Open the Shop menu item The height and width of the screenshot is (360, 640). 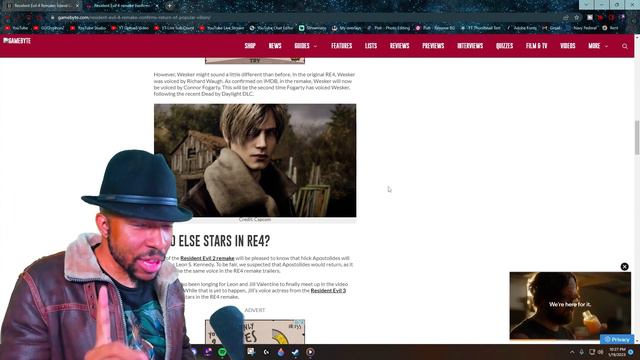250,46
